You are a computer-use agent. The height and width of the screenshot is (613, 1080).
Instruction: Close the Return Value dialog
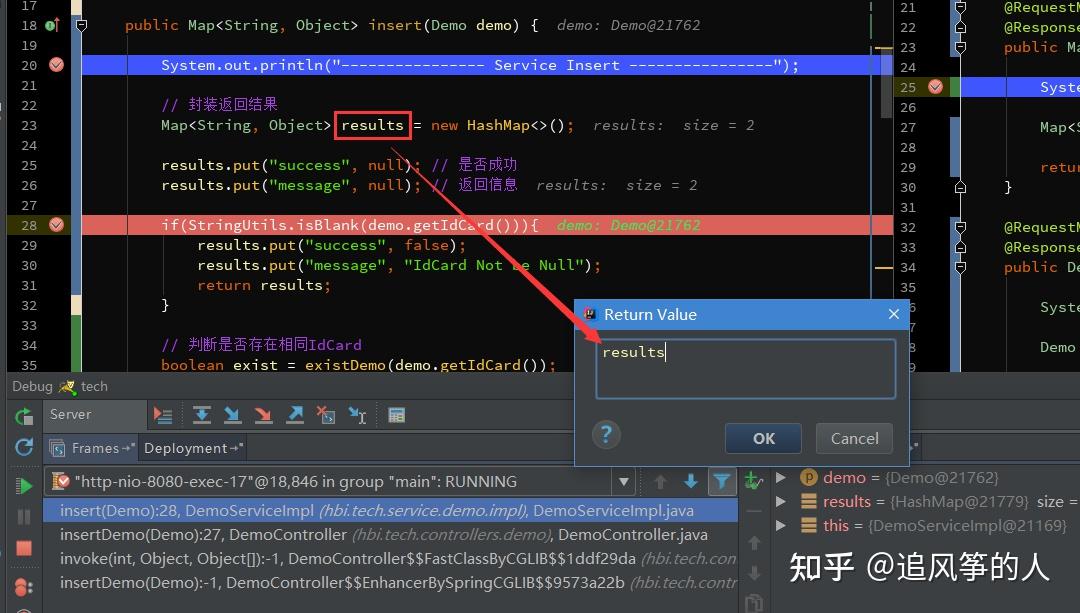pyautogui.click(x=893, y=314)
